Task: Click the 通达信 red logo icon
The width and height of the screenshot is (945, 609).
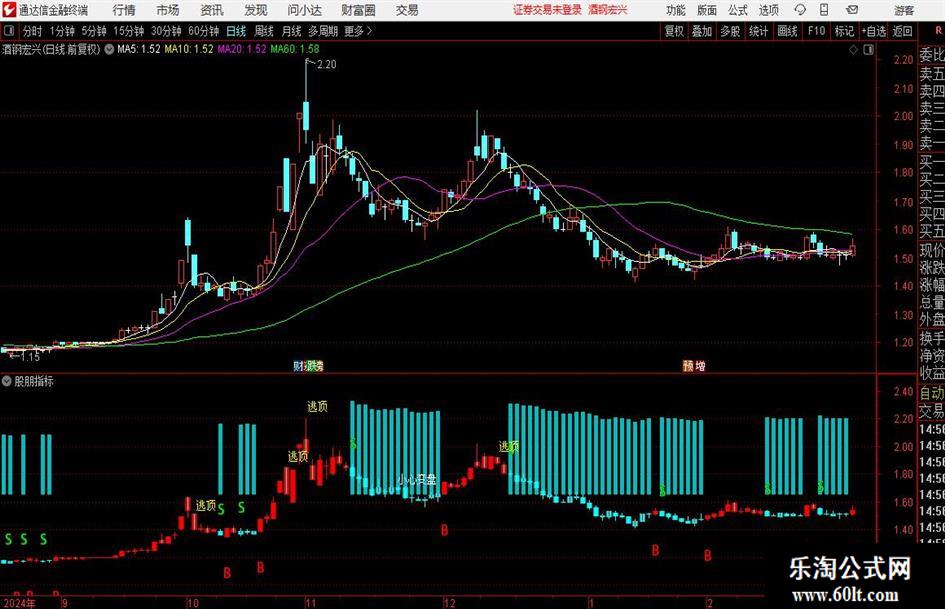Action: click(9, 10)
